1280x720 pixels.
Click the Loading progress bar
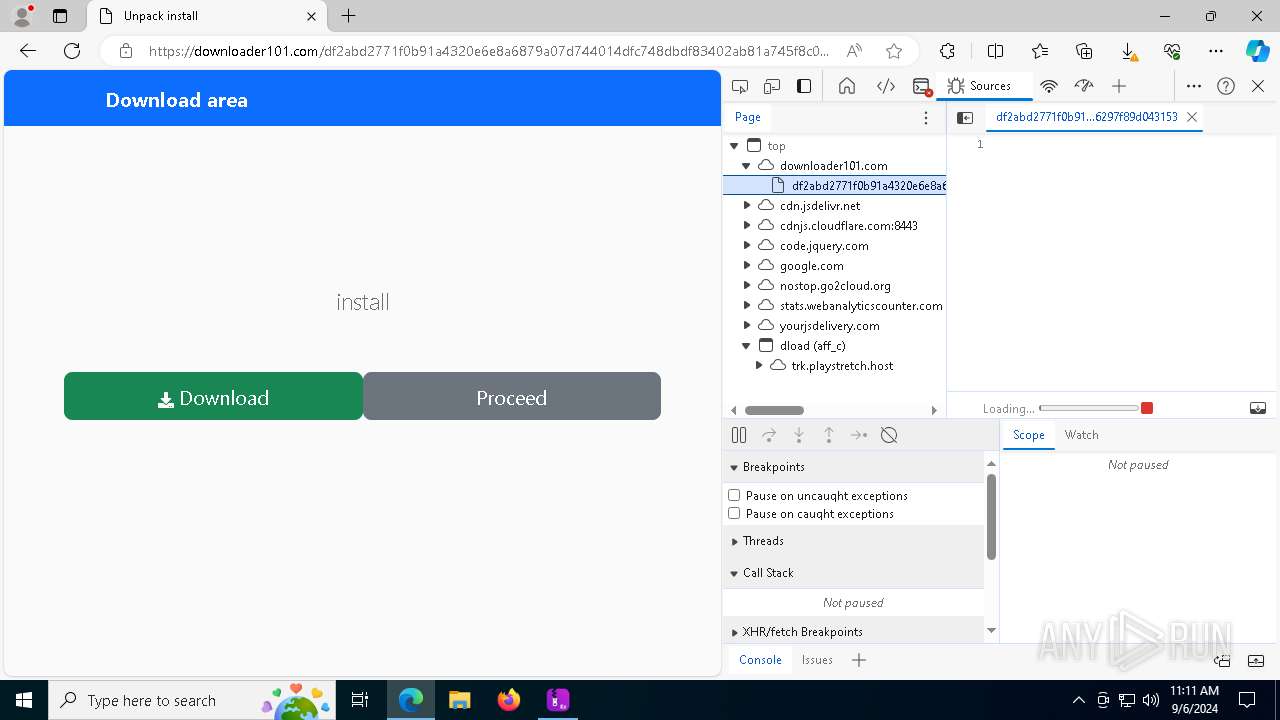click(x=1088, y=408)
